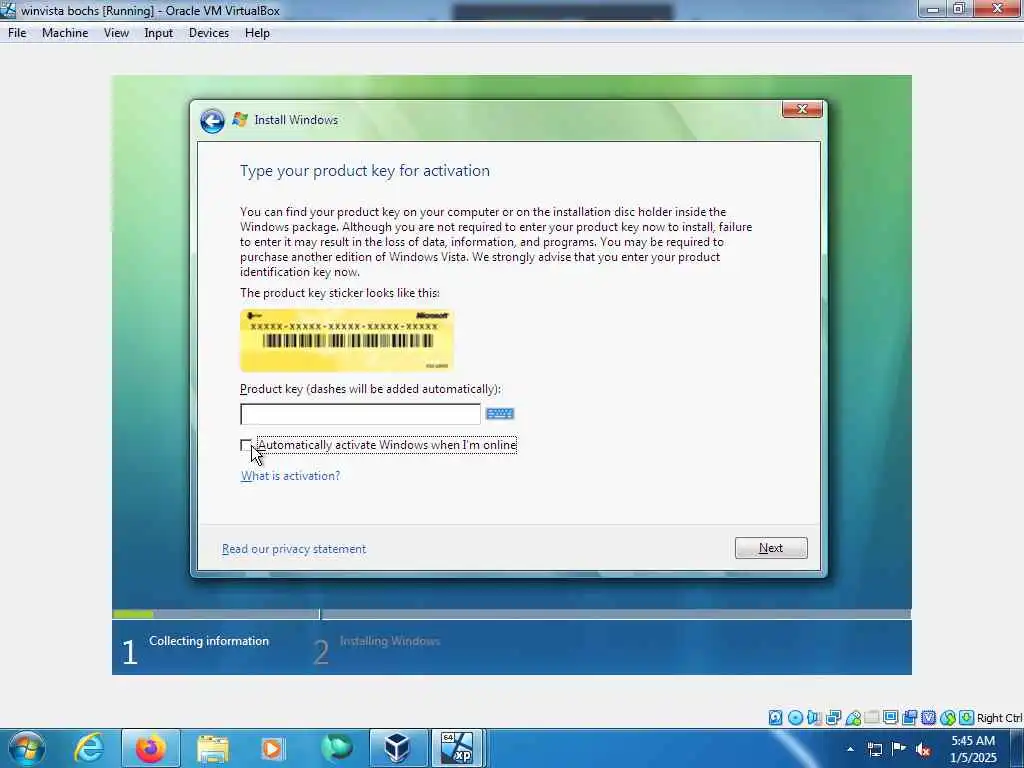Click the audio indicator in VirtualBox status bar
This screenshot has width=1024, height=768.
tap(814, 718)
